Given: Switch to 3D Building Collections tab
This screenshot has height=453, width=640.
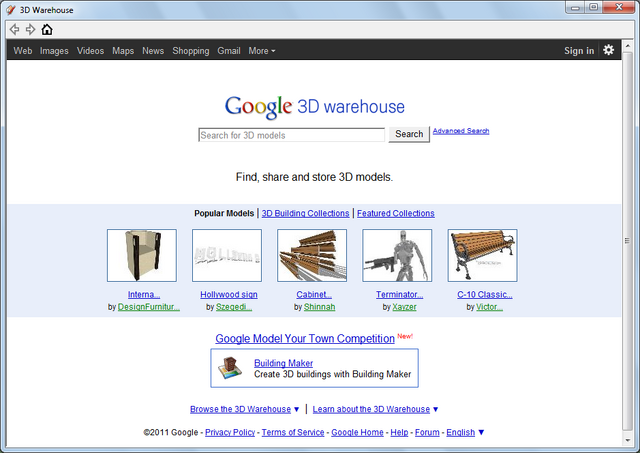Looking at the screenshot, I should click(305, 213).
